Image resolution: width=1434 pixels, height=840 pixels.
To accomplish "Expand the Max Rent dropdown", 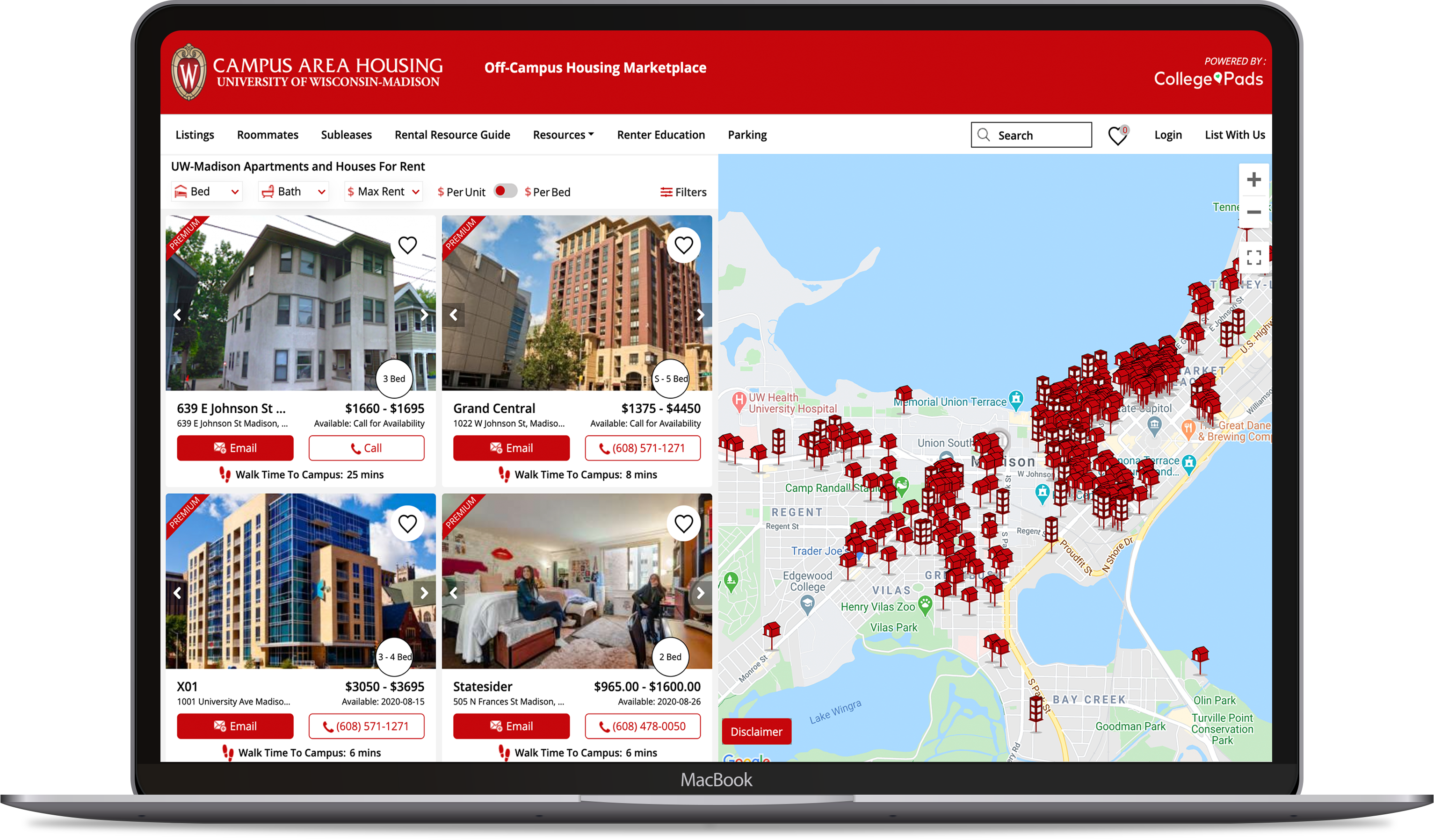I will (384, 192).
